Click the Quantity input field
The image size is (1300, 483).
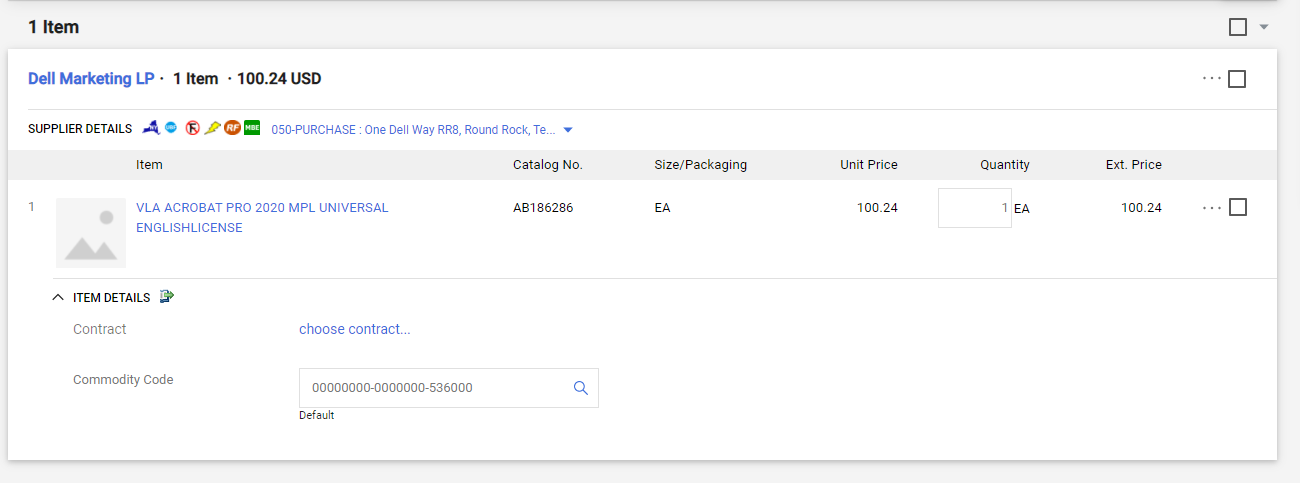point(974,208)
